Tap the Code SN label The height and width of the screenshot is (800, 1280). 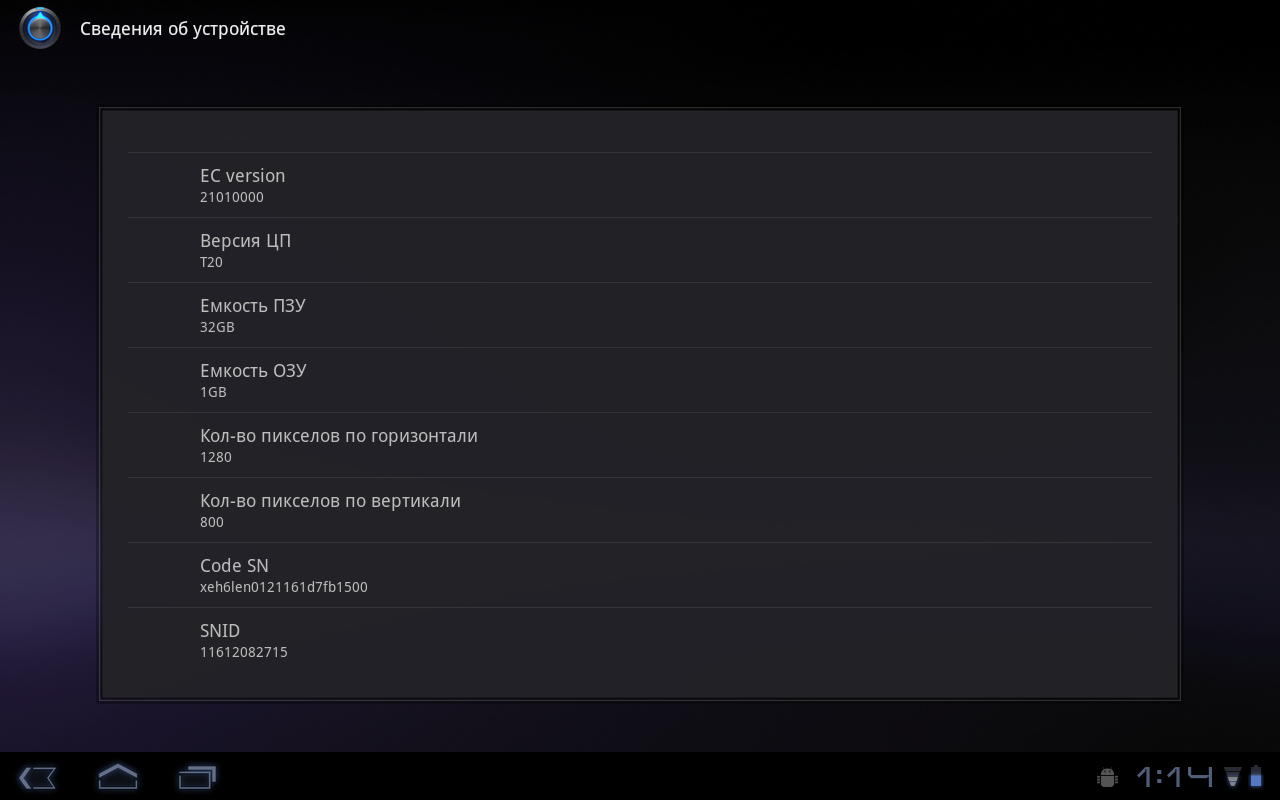click(x=234, y=565)
